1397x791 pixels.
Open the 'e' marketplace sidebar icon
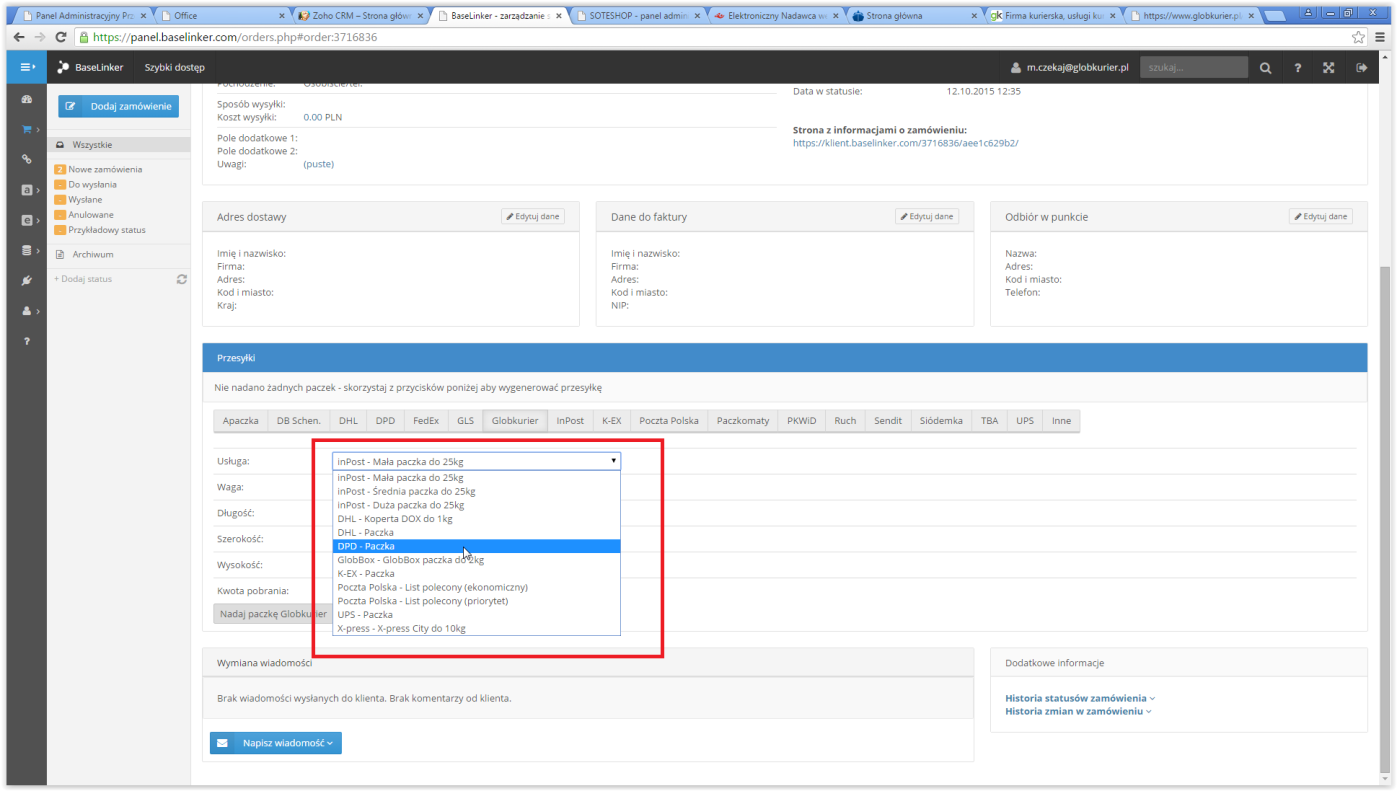[27, 219]
